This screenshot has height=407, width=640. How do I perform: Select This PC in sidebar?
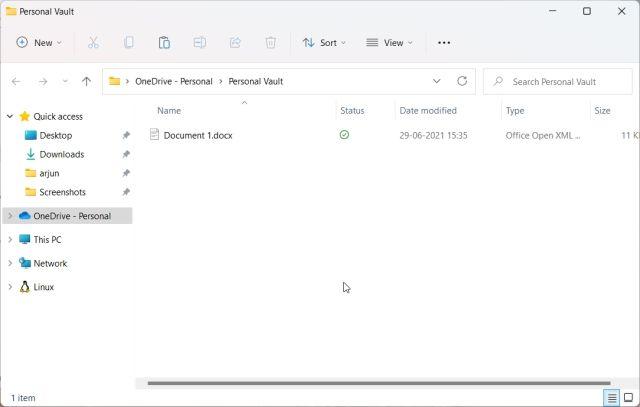point(47,239)
